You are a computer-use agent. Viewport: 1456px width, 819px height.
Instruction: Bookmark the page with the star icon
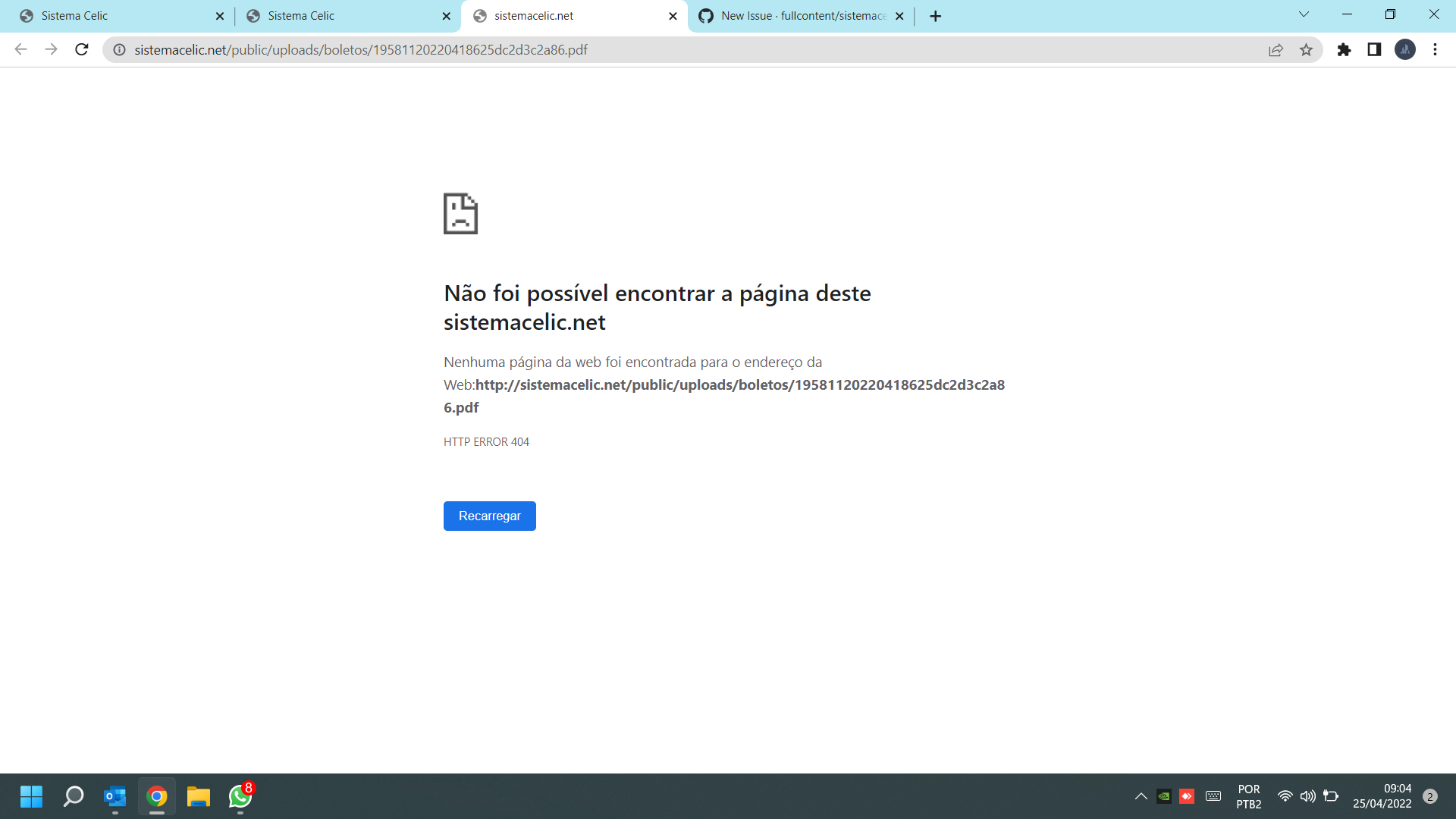[1306, 49]
